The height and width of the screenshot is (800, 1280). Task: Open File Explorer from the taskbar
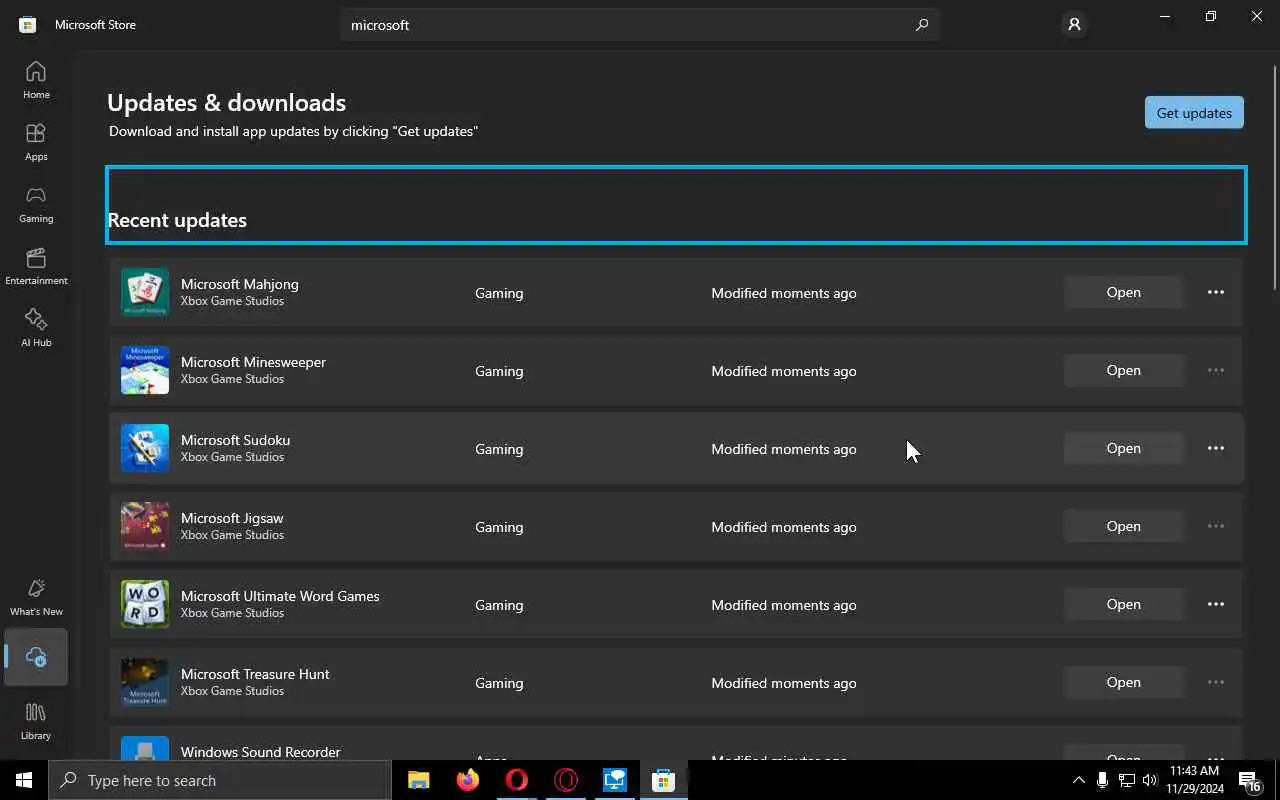pyautogui.click(x=419, y=780)
